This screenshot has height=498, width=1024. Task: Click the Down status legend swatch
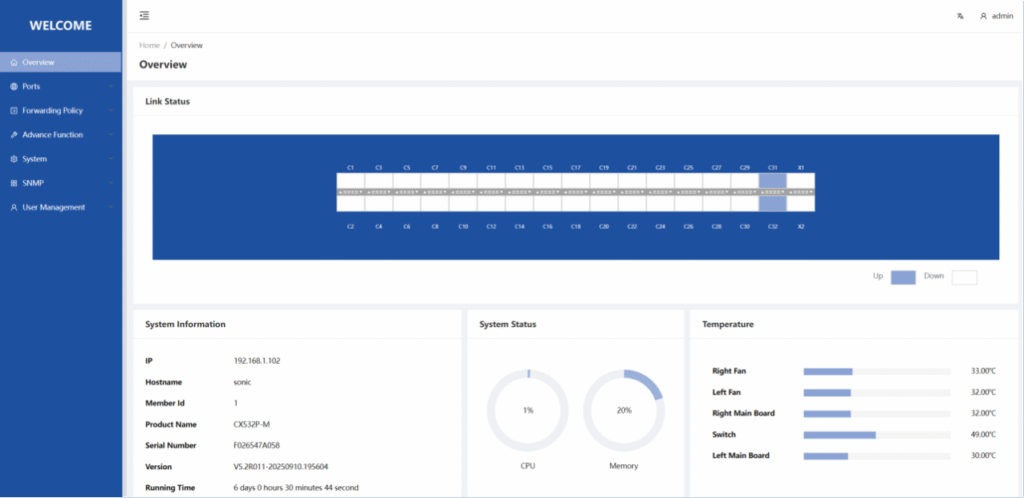point(964,277)
